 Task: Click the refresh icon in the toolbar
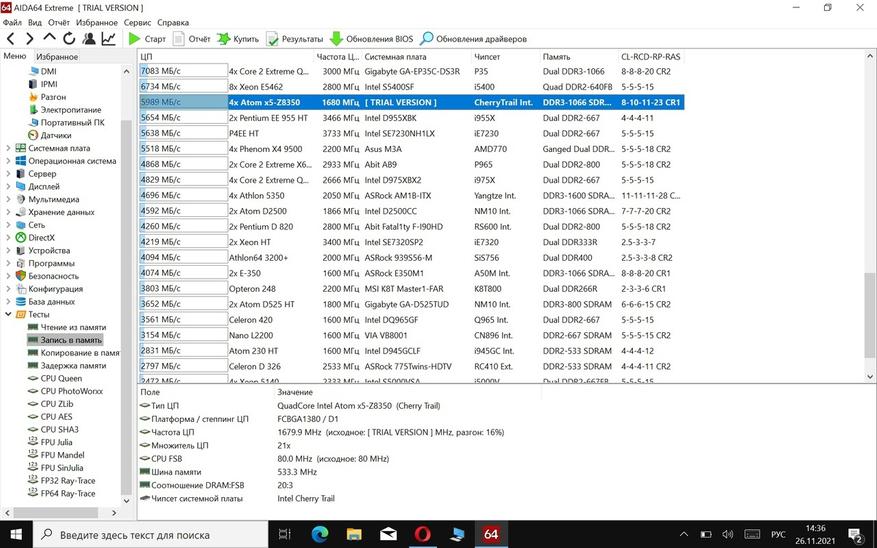click(x=69, y=39)
